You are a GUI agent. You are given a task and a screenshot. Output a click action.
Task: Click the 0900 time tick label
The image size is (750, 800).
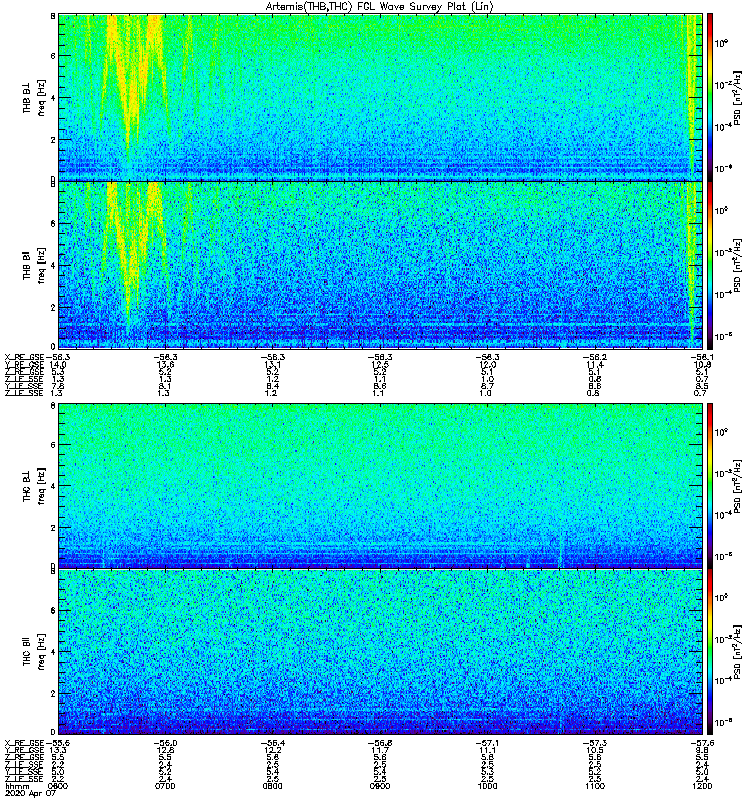click(380, 786)
